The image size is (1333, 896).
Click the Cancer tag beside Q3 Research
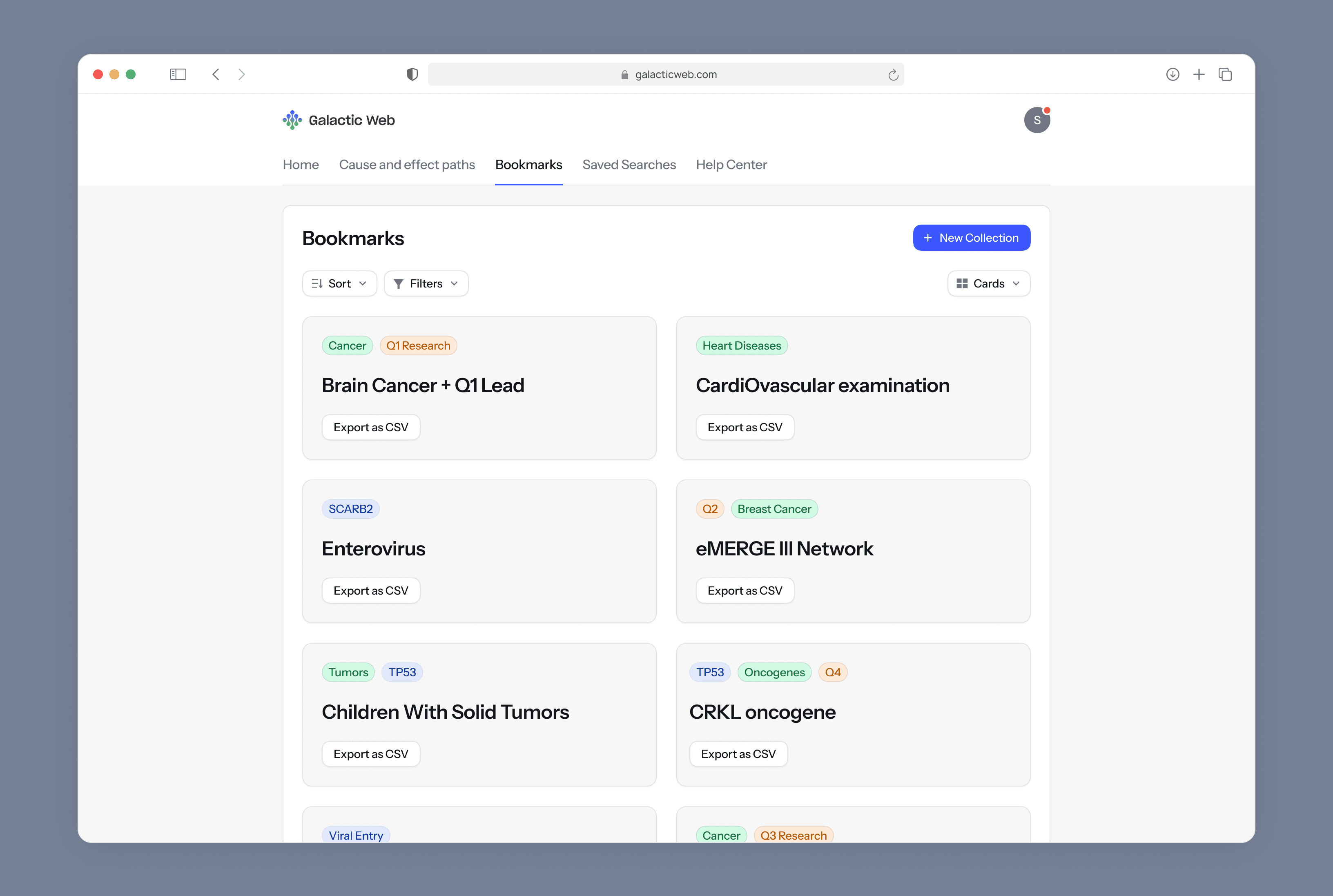coord(721,835)
